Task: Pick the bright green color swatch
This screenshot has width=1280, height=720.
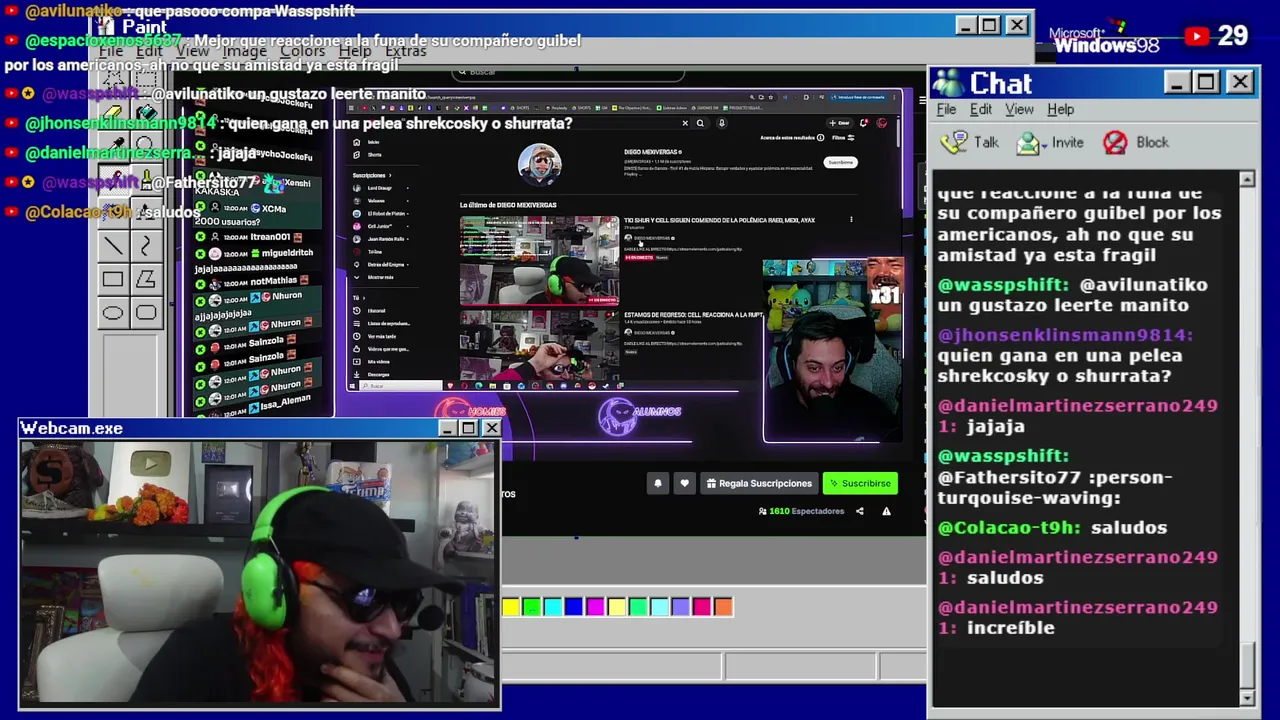Action: (x=531, y=606)
